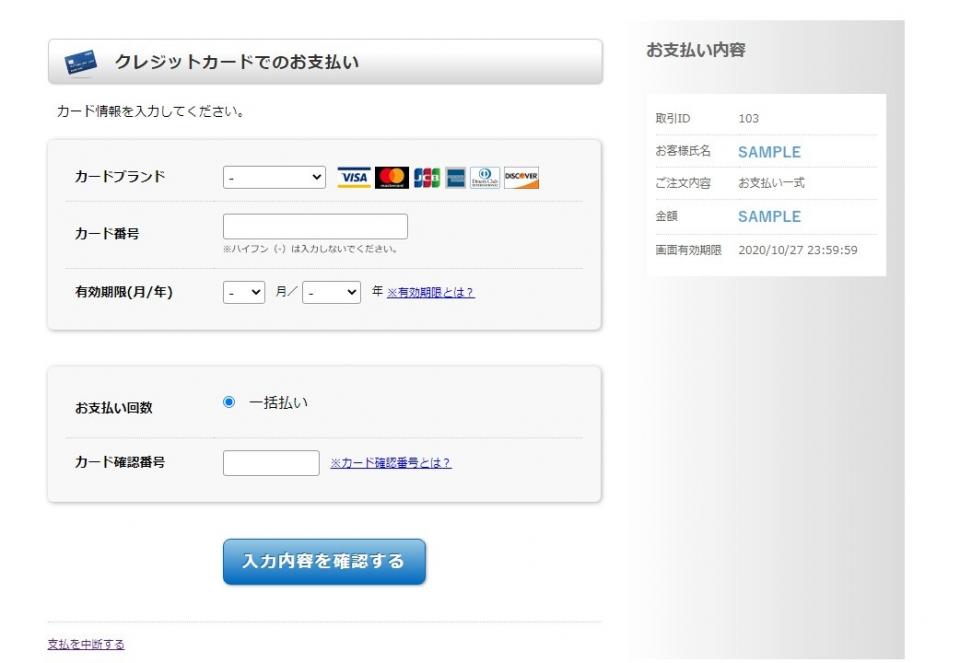Open the ※有効期限とは？ help link
The image size is (960, 663).
tap(430, 292)
